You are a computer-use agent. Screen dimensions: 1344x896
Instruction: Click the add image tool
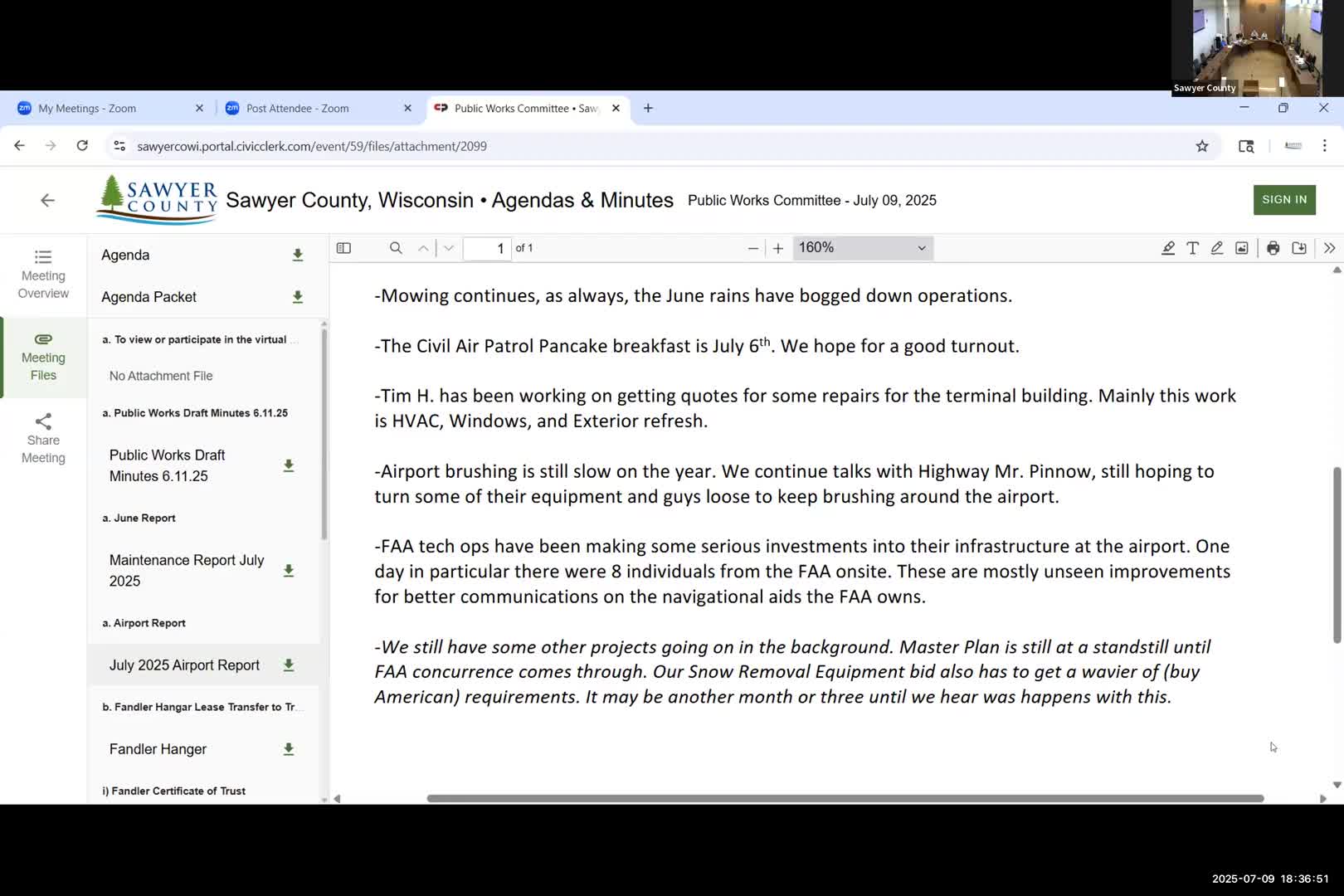[x=1241, y=248]
